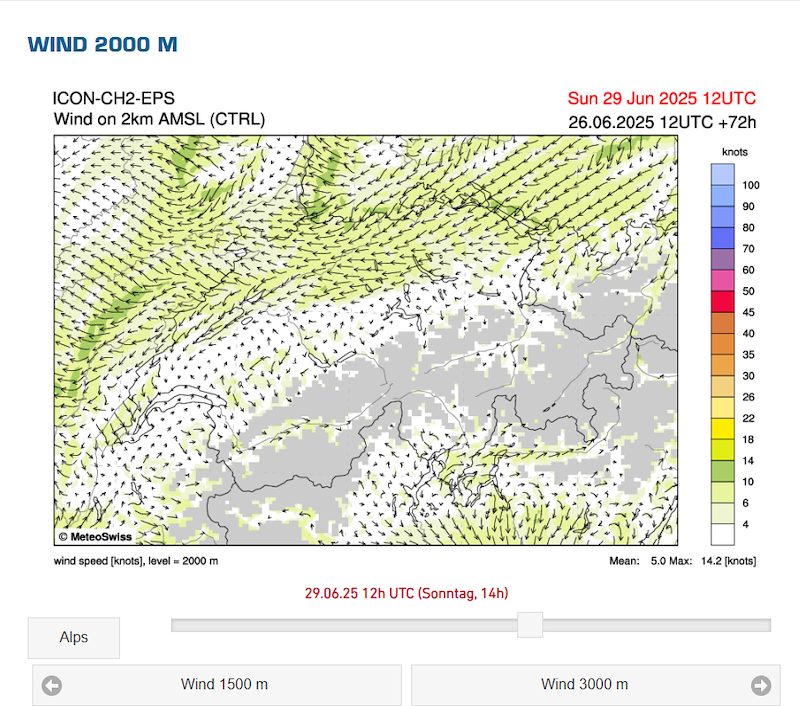Click the purple 60 knots legend swatch
Viewport: 800px width, 706px height.
722,259
